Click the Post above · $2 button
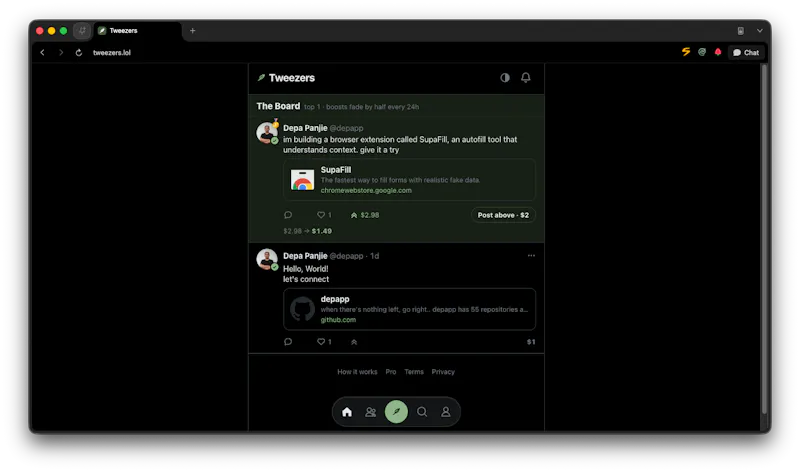 pos(503,215)
